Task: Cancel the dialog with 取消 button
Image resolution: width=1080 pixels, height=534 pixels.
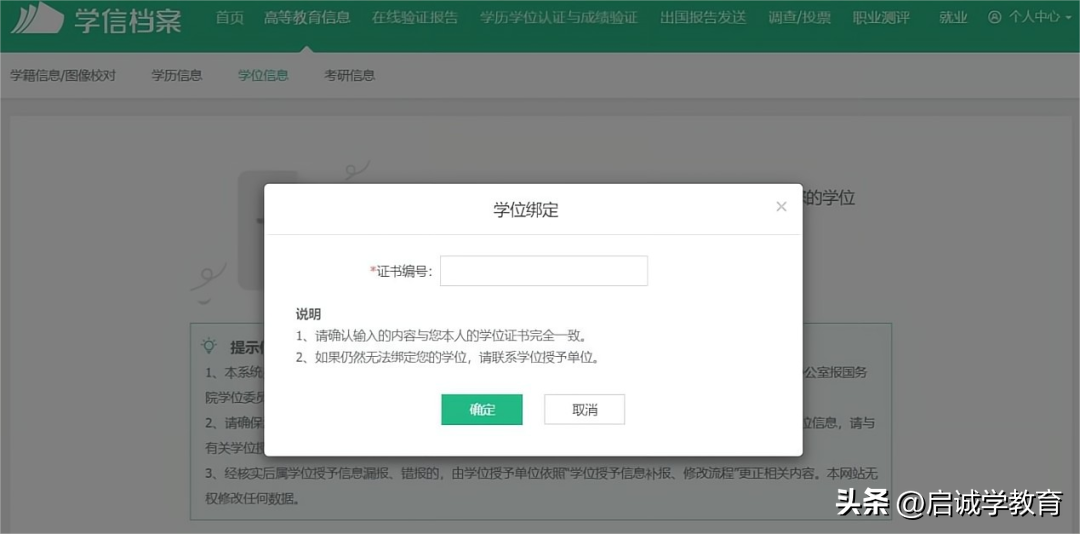Action: [584, 409]
